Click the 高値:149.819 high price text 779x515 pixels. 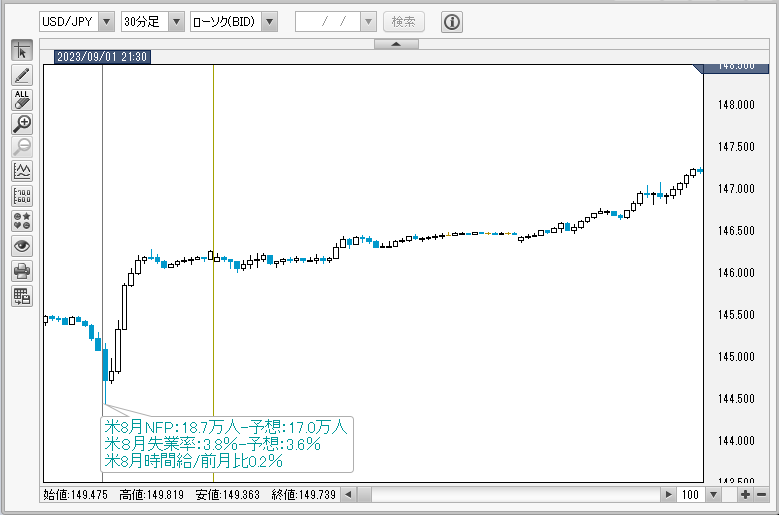(x=152, y=495)
